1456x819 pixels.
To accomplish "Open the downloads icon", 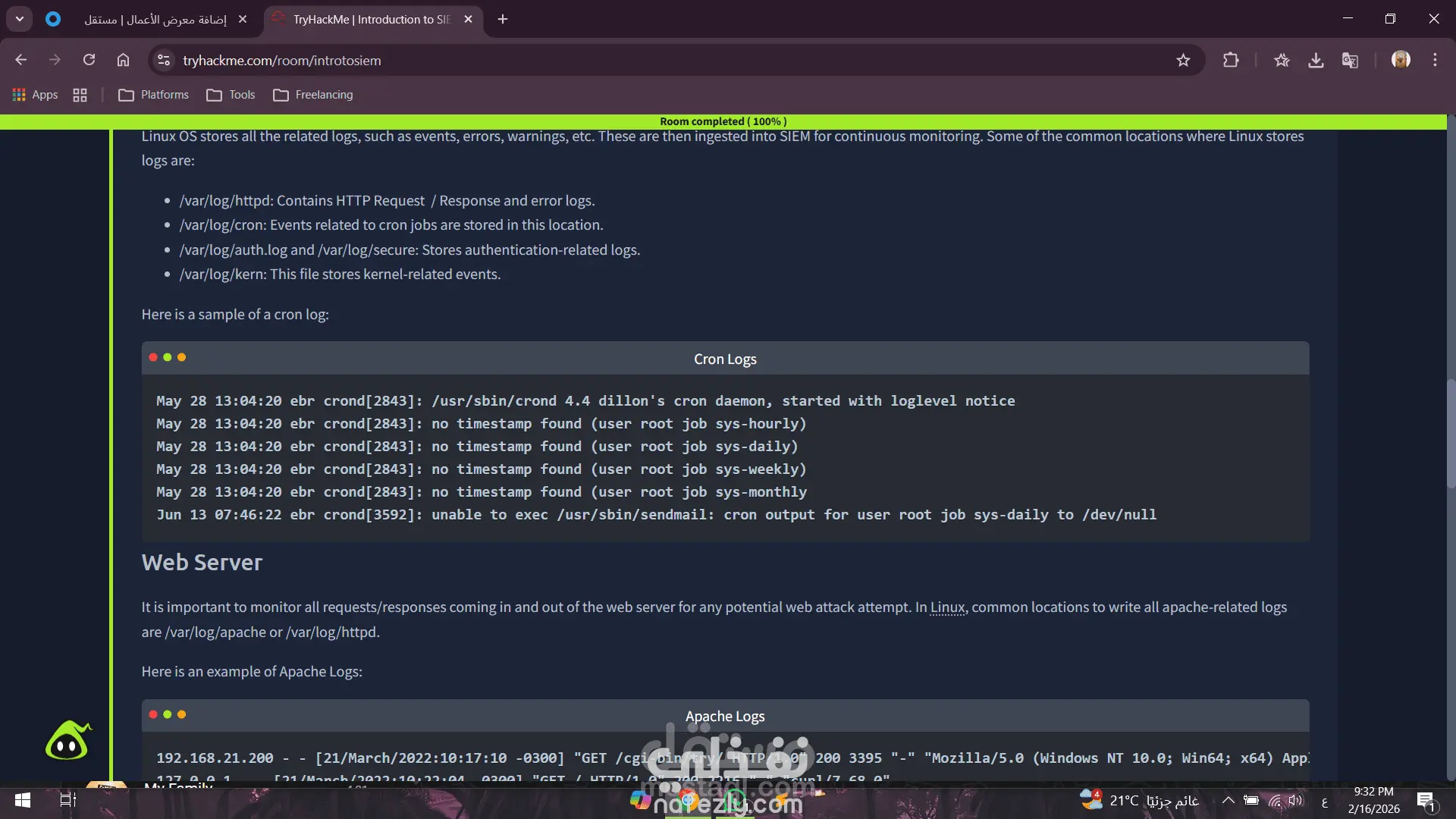I will tap(1316, 60).
